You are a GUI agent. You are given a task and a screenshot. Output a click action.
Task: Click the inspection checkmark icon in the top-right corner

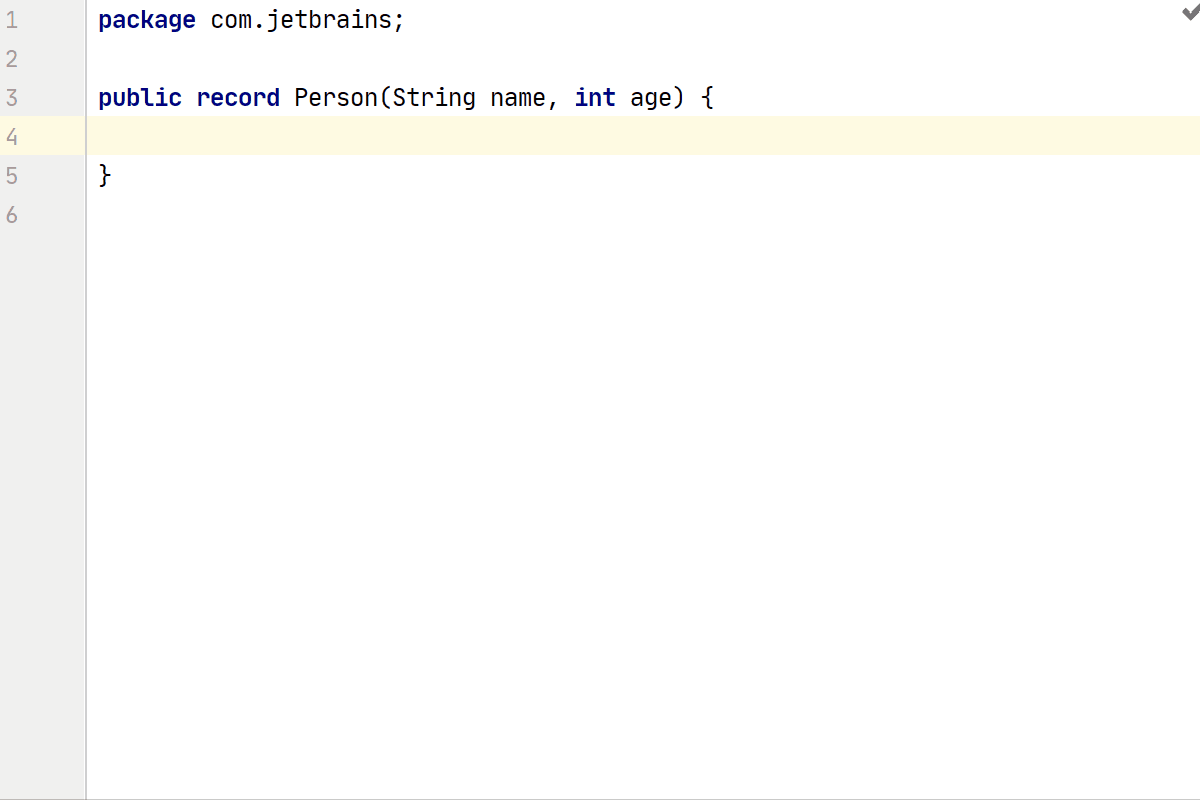pyautogui.click(x=1189, y=12)
